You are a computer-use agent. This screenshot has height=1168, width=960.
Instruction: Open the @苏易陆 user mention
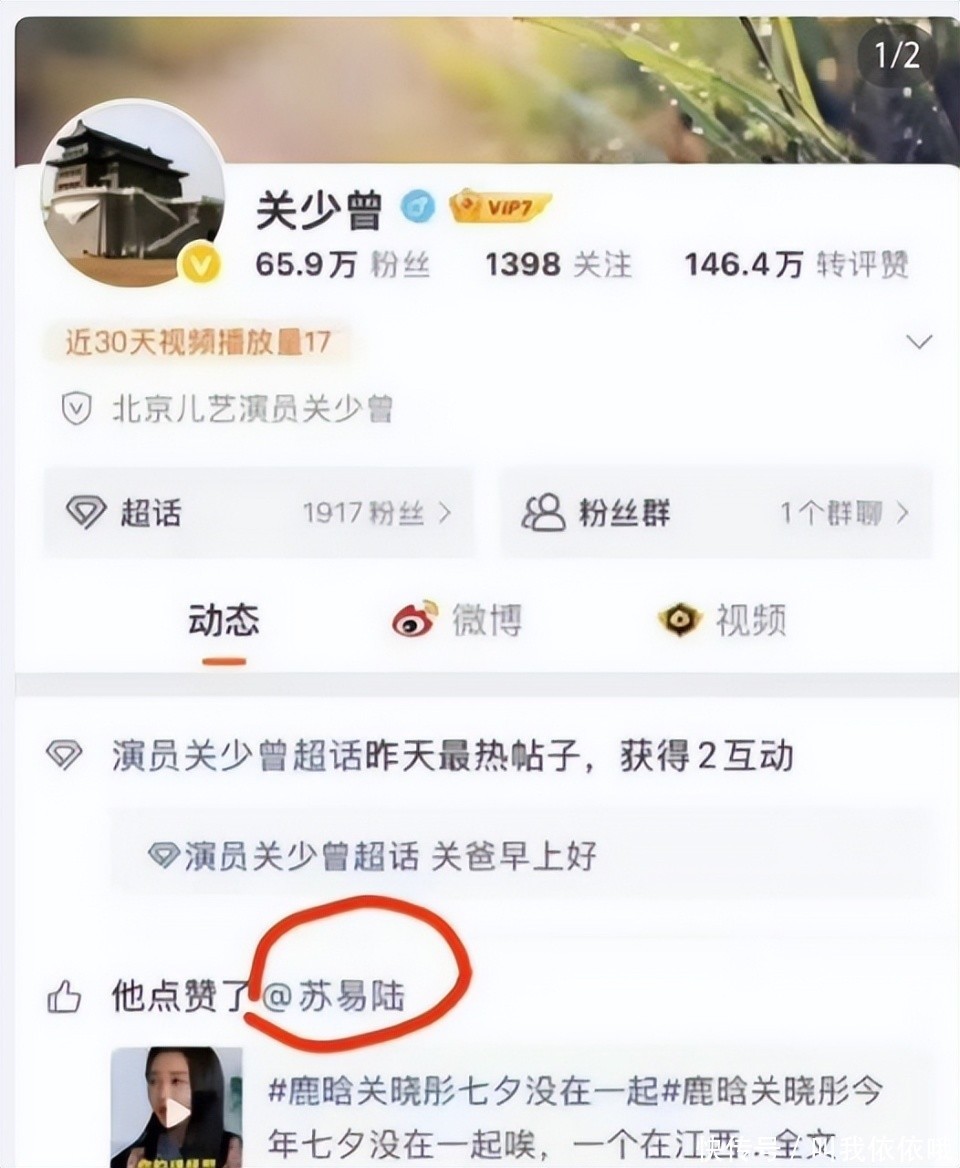pos(333,996)
